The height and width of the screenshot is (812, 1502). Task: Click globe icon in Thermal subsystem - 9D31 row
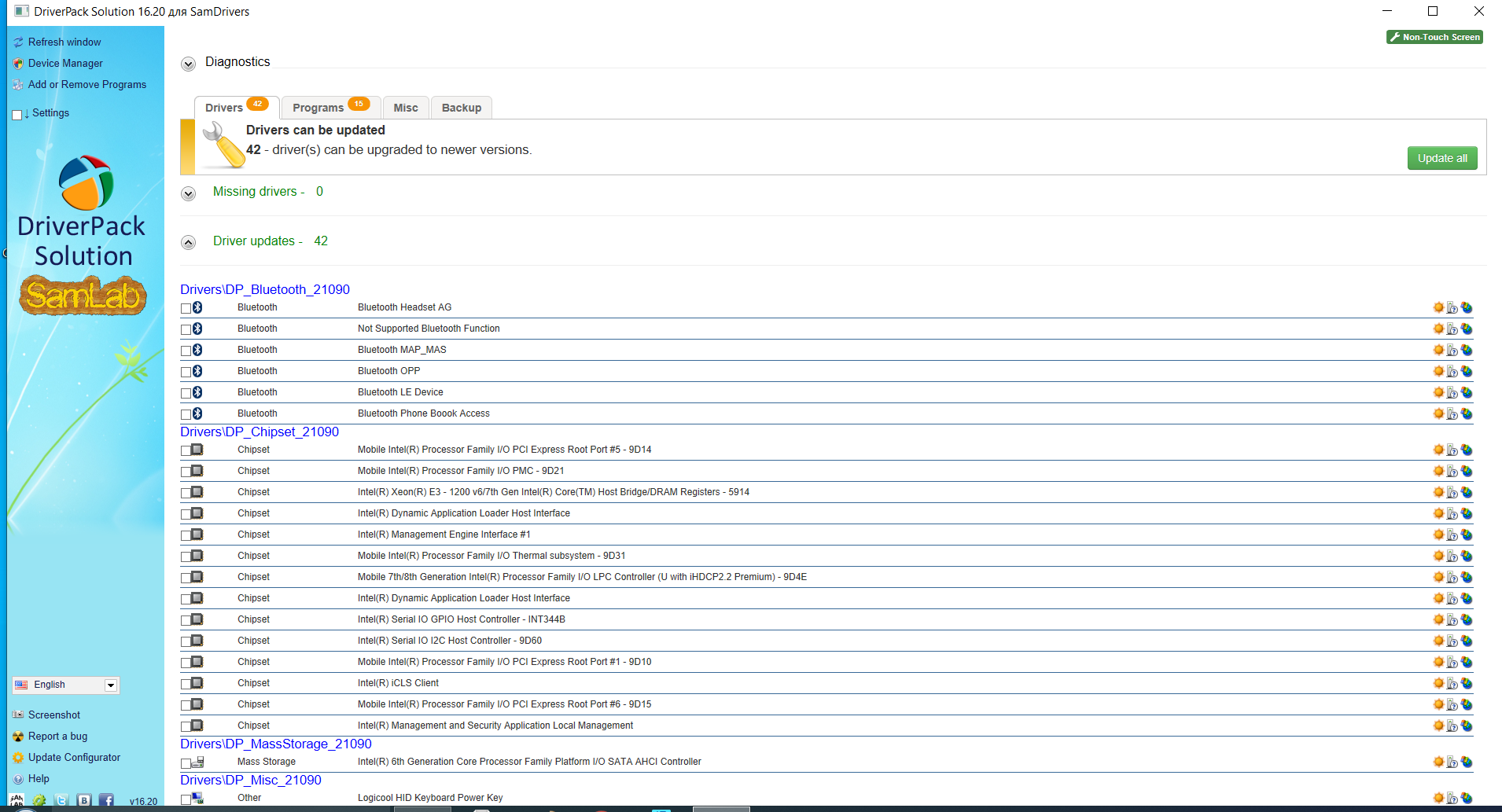[1467, 556]
